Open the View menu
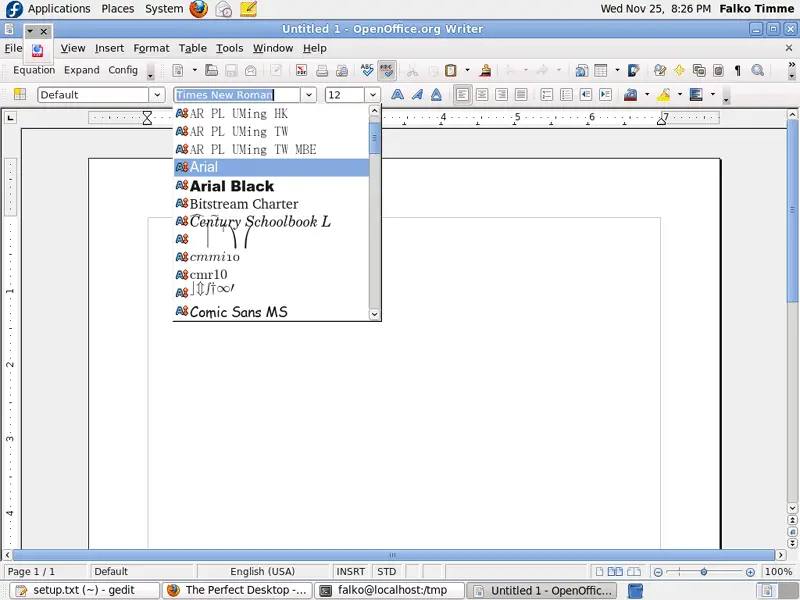The width and height of the screenshot is (800, 600). (73, 48)
